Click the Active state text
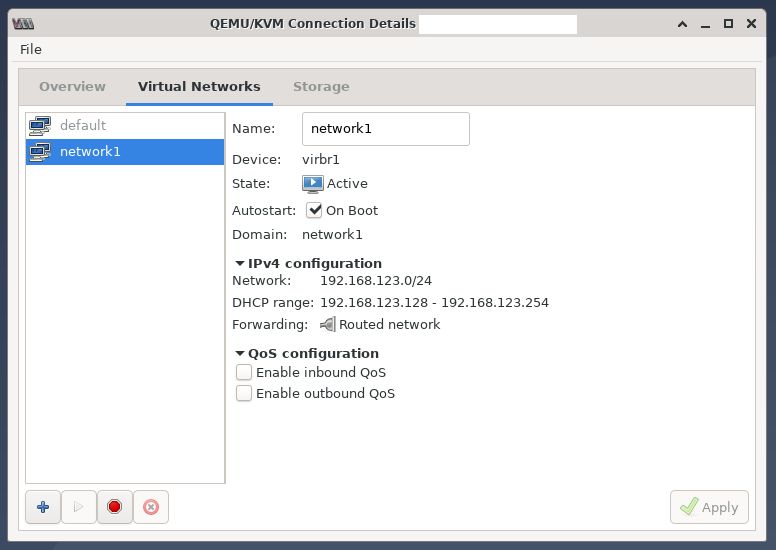Viewport: 776px width, 550px height. point(347,184)
